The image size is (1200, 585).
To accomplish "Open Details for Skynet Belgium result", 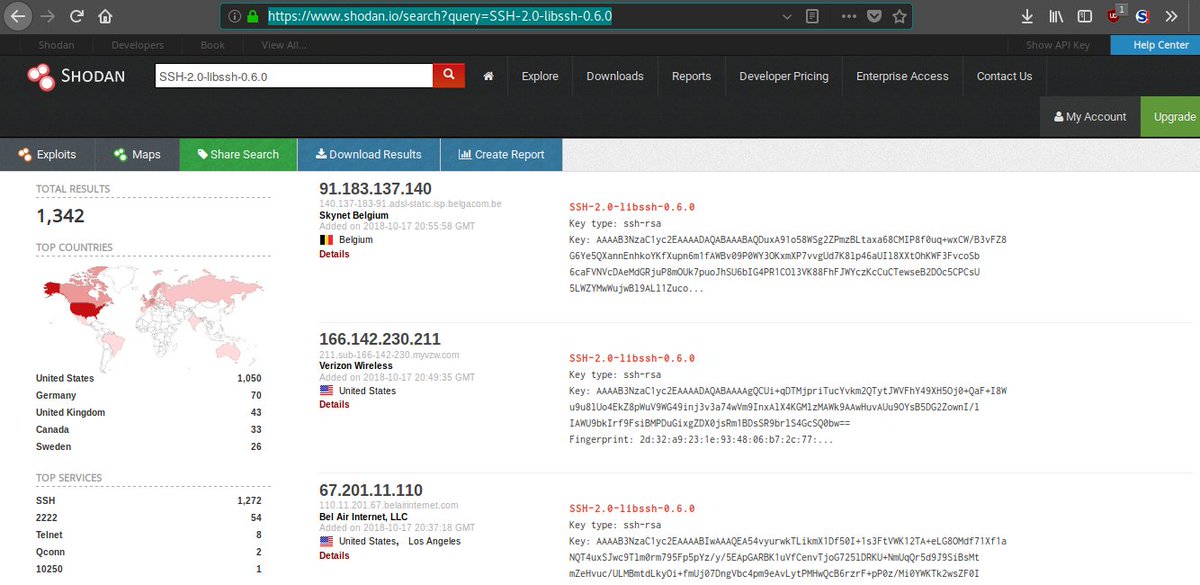I will (334, 254).
